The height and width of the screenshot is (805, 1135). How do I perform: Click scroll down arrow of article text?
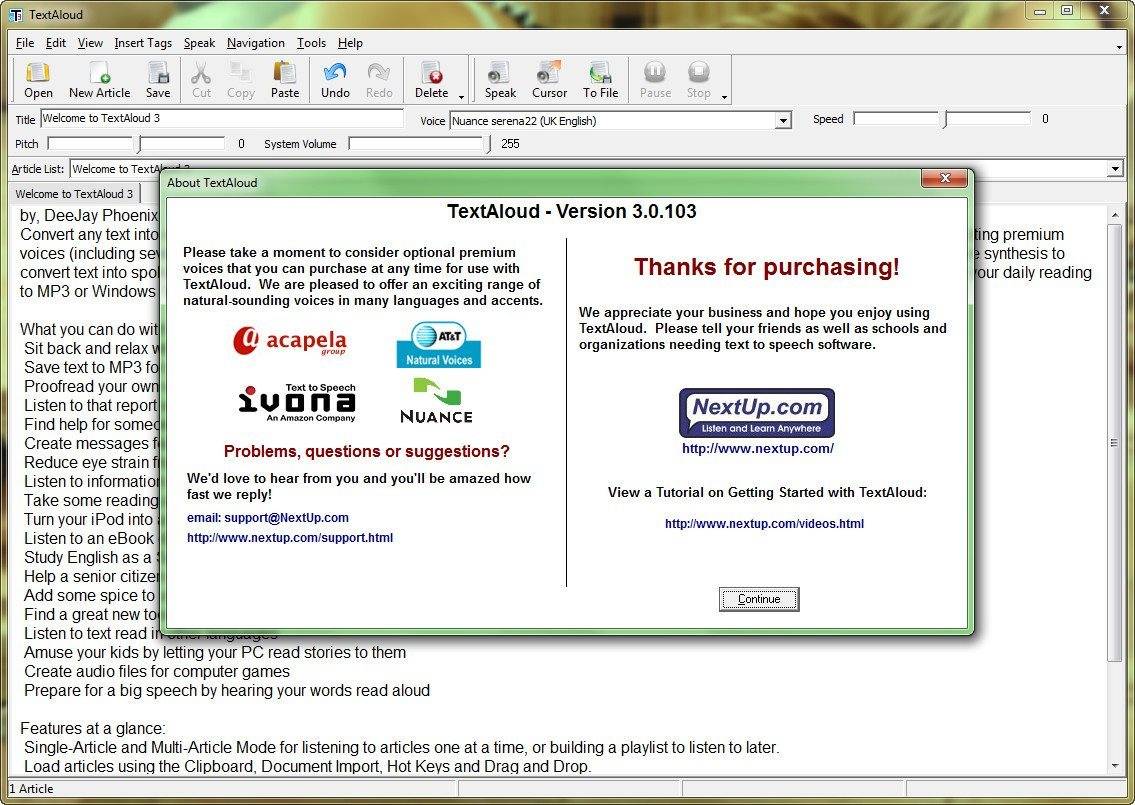pyautogui.click(x=1114, y=765)
